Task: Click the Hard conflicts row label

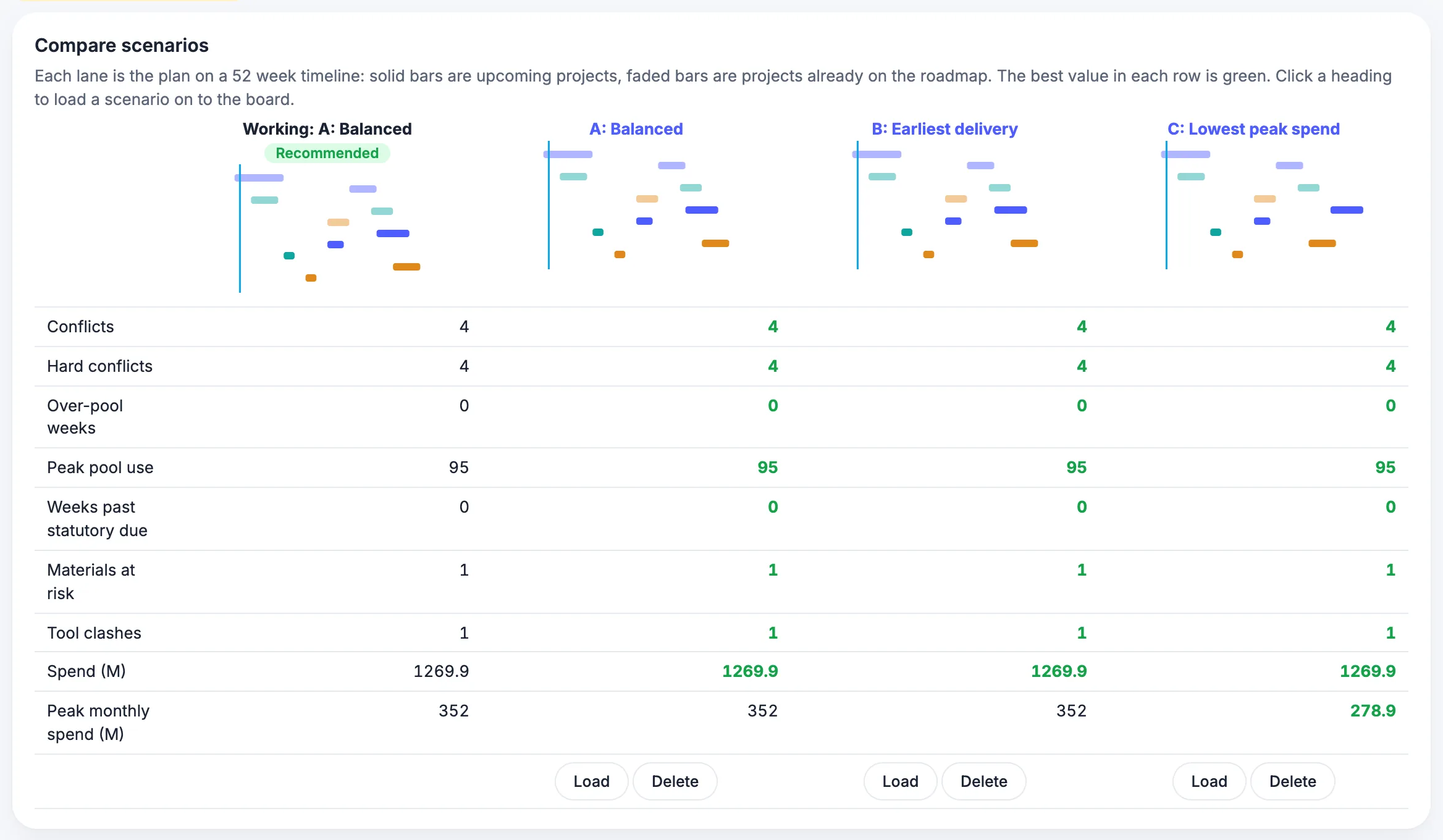Action: pos(99,366)
